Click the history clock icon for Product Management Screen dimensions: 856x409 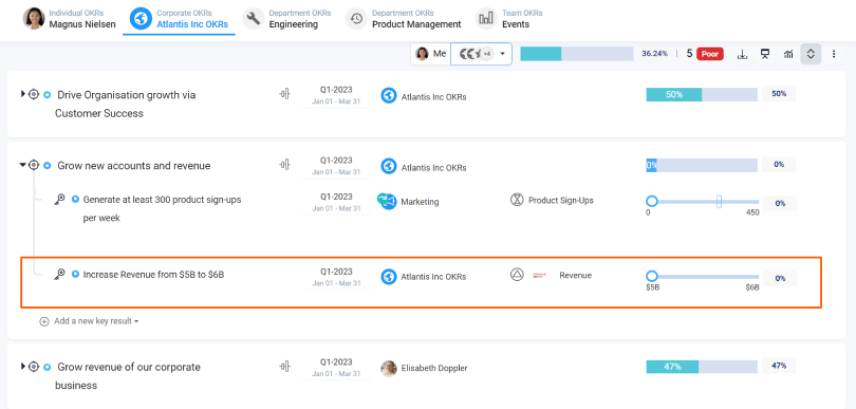tap(356, 19)
